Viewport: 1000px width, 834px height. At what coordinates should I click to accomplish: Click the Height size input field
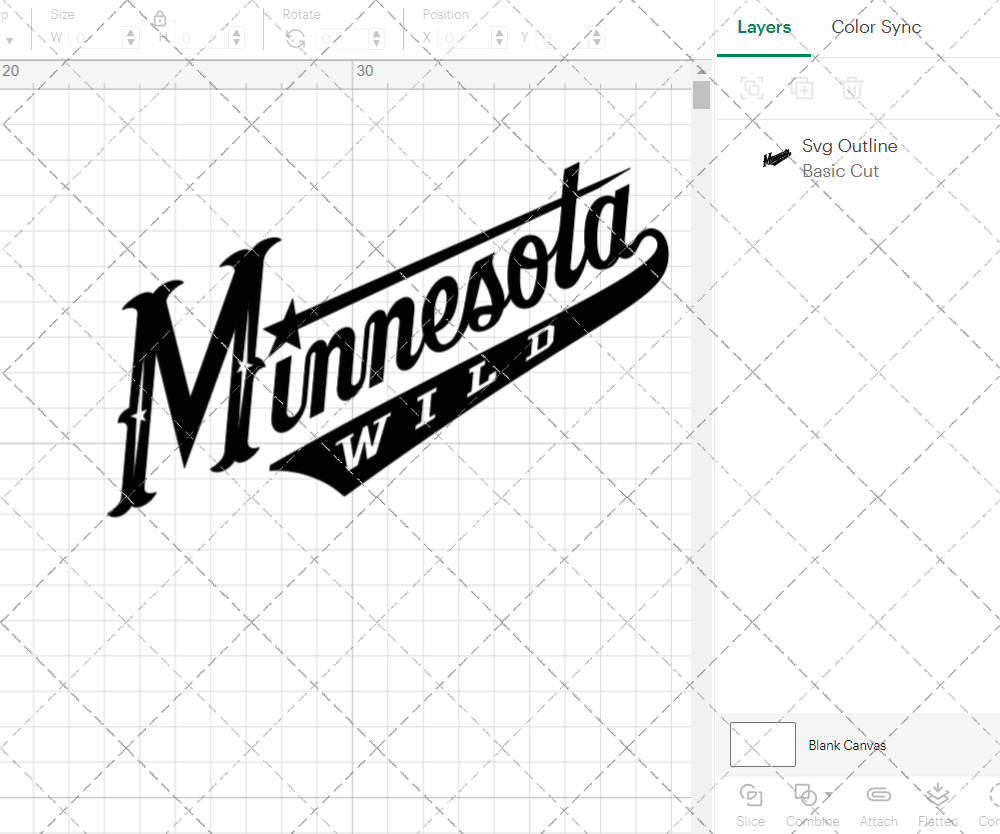[x=202, y=38]
